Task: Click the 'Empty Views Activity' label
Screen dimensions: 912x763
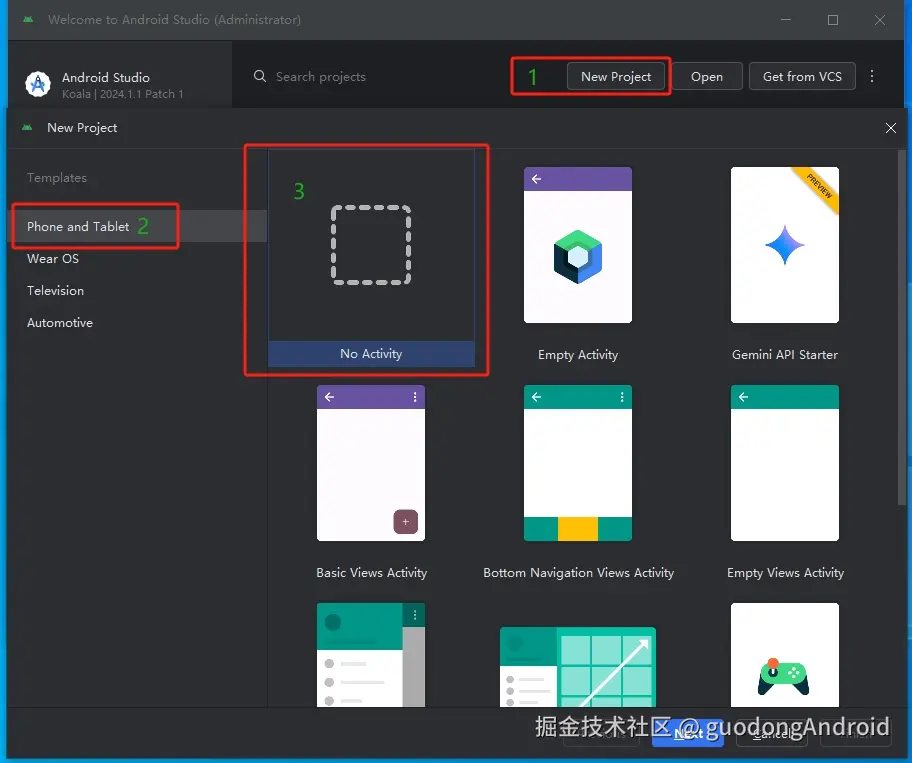Action: (785, 573)
